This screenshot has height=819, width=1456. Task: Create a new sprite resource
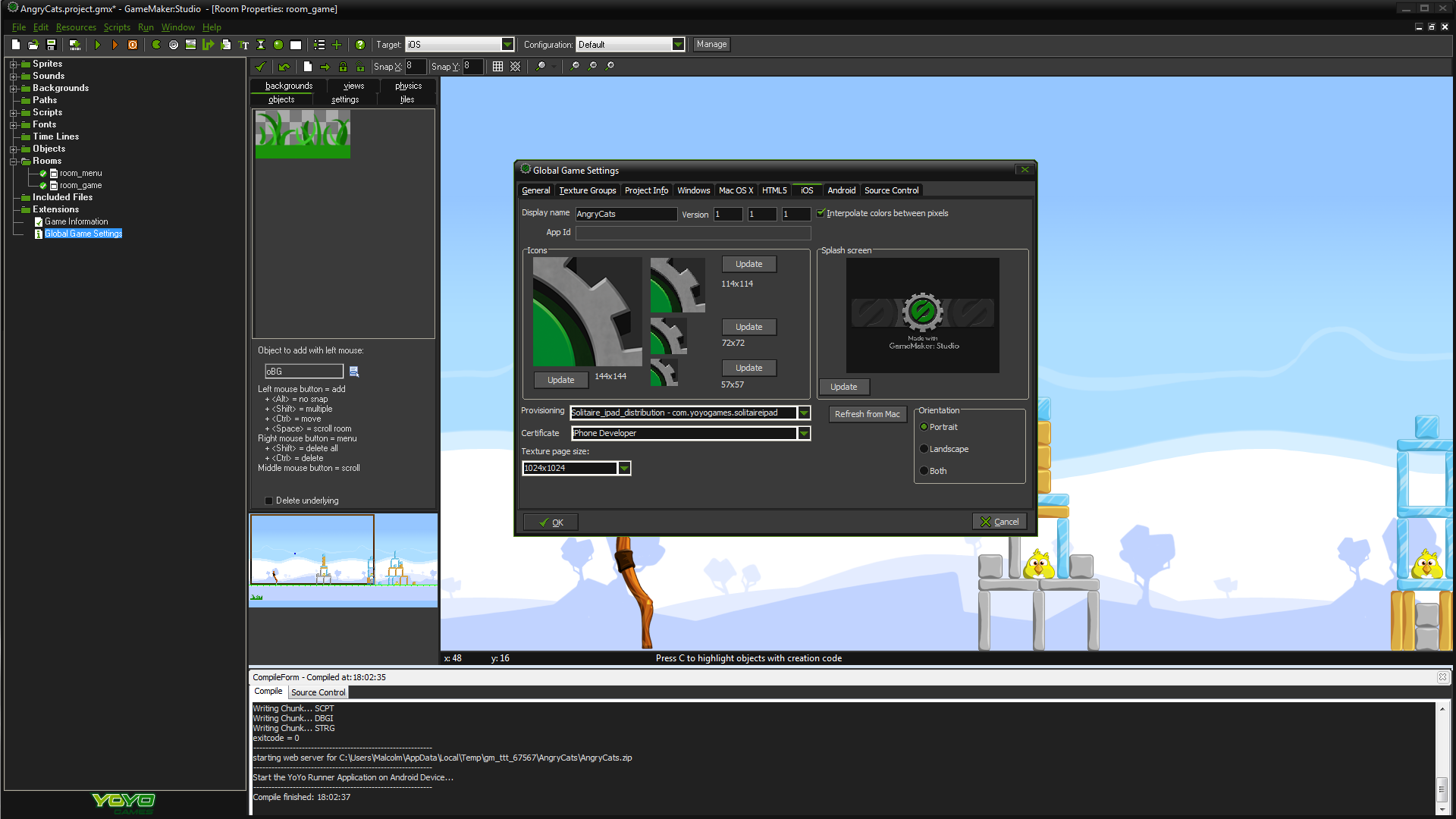point(155,45)
